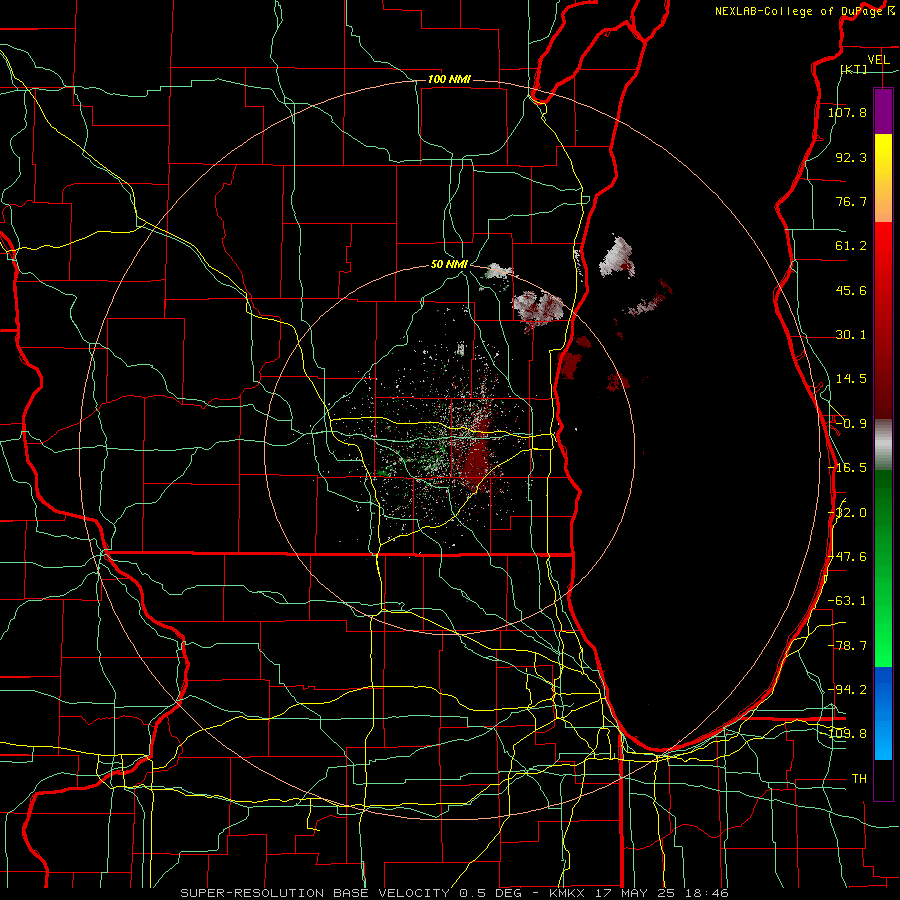The width and height of the screenshot is (900, 900).
Task: Click the 107.8 legend value
Action: pos(847,112)
